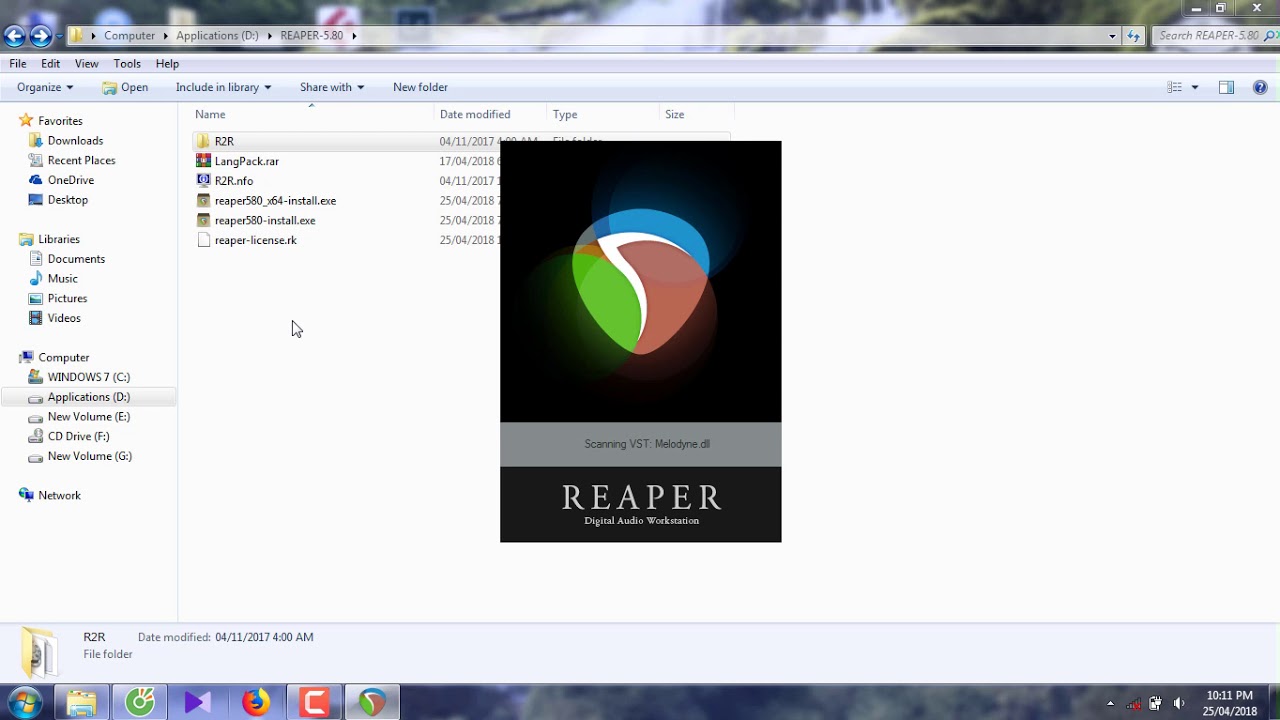
Task: Open the Pictures library
Action: [x=67, y=298]
